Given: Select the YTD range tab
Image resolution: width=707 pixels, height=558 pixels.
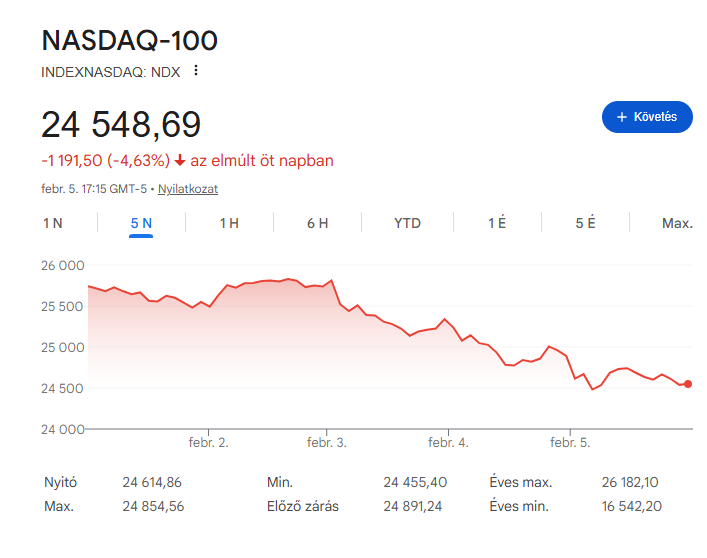Looking at the screenshot, I should pos(407,223).
